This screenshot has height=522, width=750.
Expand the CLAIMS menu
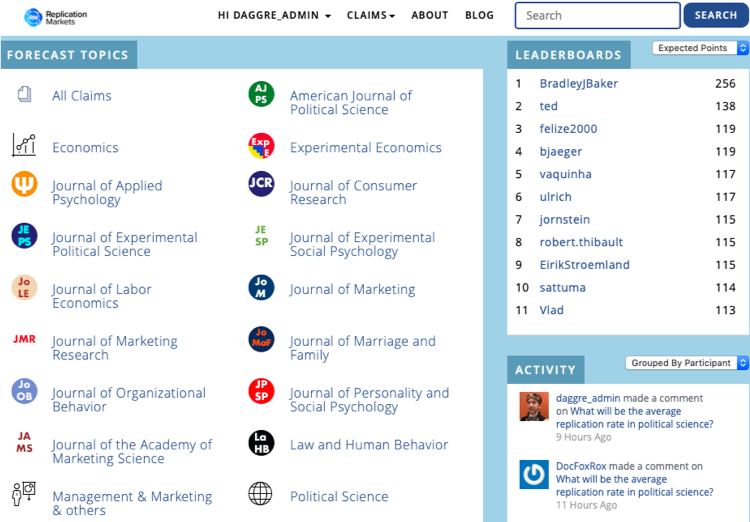371,15
